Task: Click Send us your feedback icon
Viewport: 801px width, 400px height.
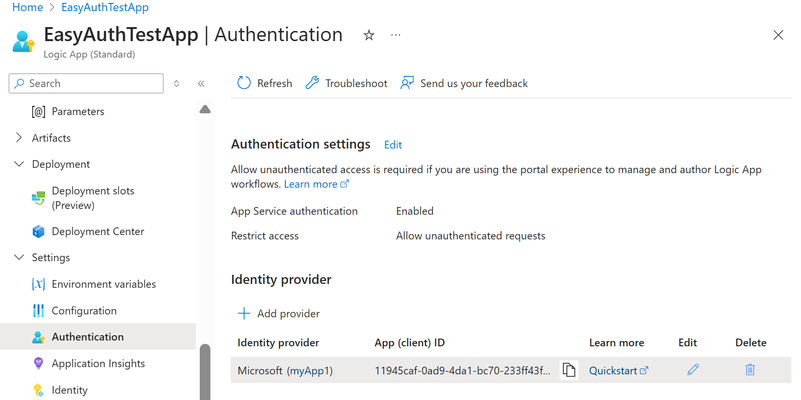Action: 407,83
